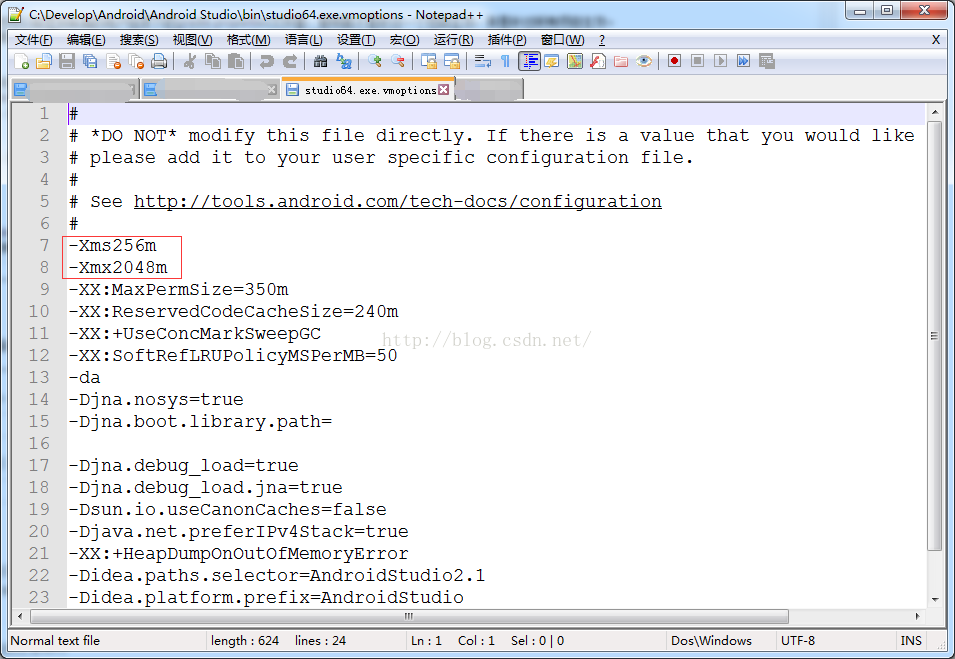Open the 文件(F) menu
Viewport: 955px width, 659px height.
point(33,40)
